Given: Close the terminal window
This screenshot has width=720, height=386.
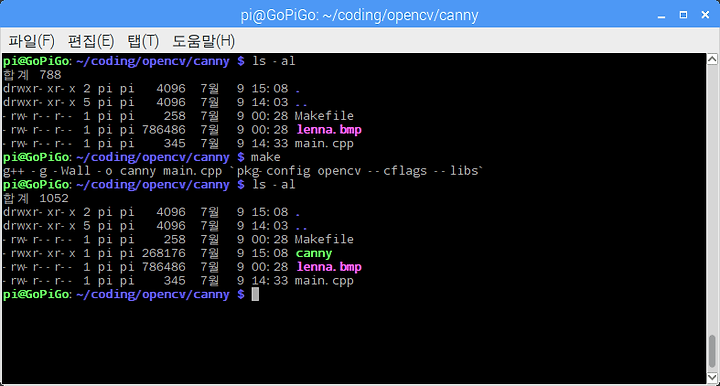Looking at the screenshot, I should pos(705,15).
